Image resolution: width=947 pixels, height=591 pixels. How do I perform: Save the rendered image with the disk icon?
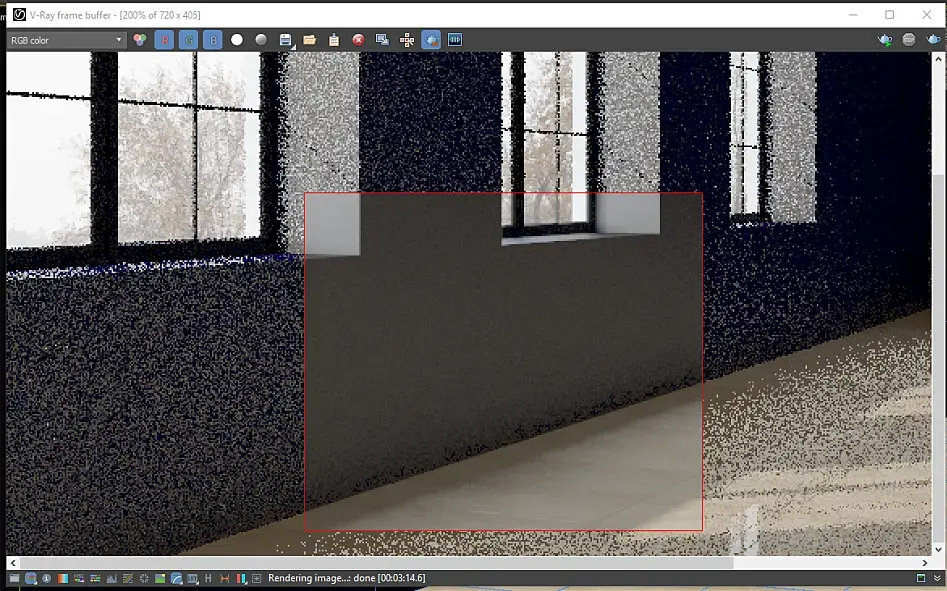[286, 40]
